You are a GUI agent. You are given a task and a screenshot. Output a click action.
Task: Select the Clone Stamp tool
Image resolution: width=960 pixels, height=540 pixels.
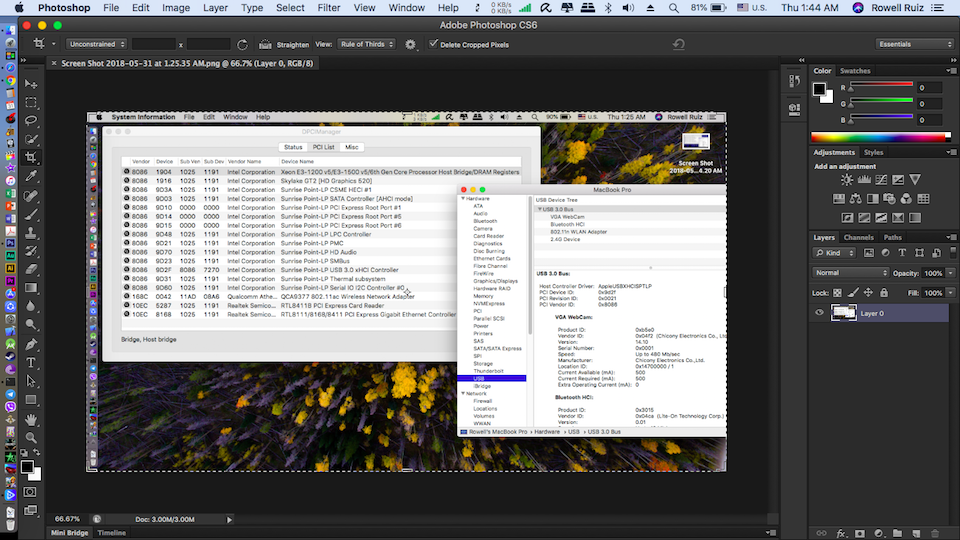(x=31, y=233)
